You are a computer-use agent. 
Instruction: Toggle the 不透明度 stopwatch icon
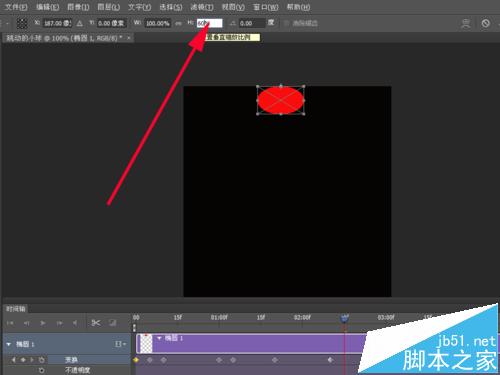(x=41, y=370)
